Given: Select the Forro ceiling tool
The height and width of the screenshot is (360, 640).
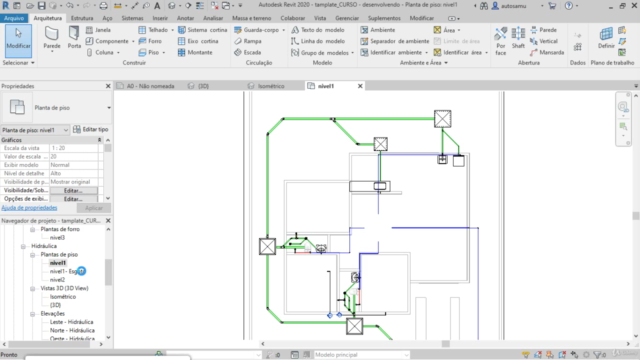Looking at the screenshot, I should (150, 41).
